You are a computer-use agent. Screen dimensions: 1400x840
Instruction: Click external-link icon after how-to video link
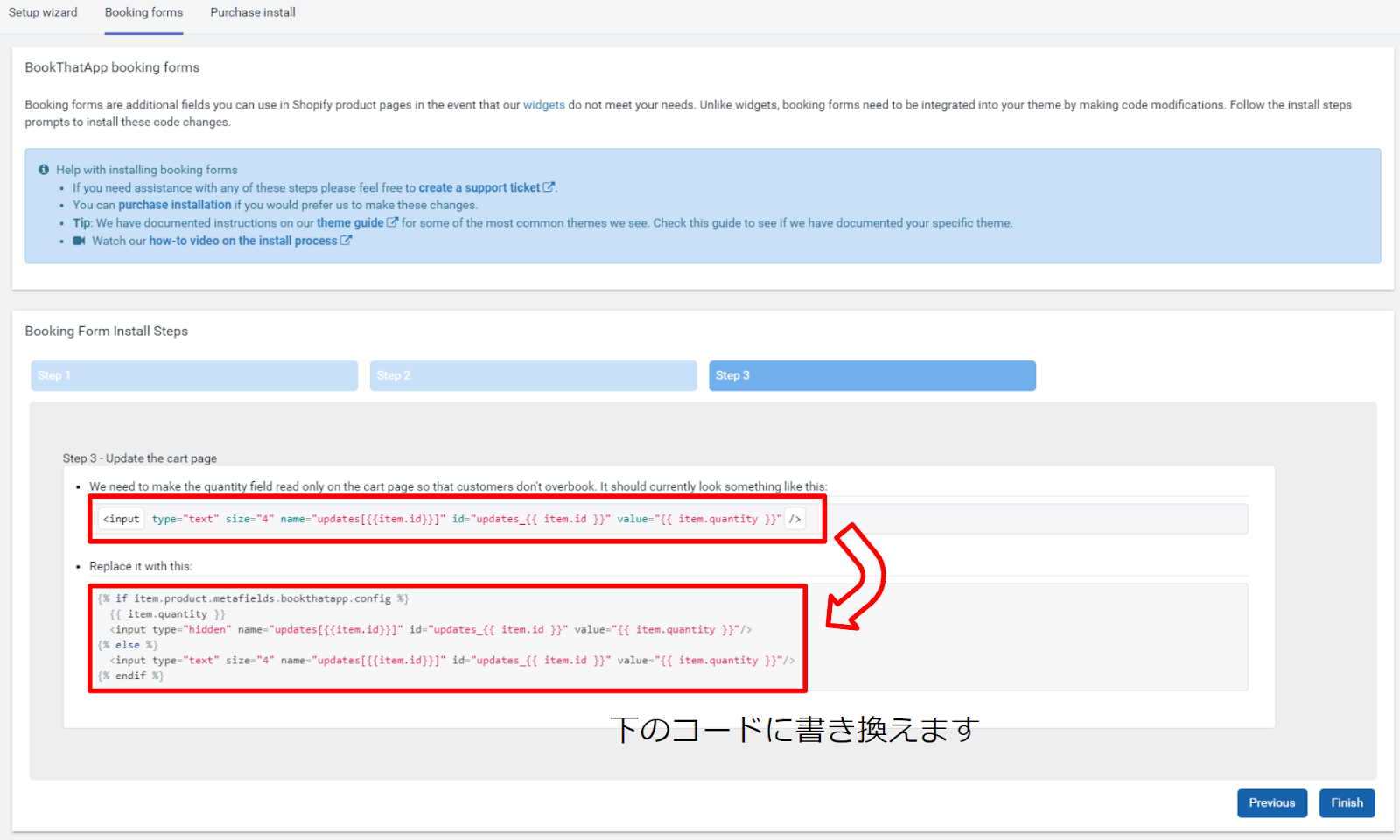click(x=346, y=241)
